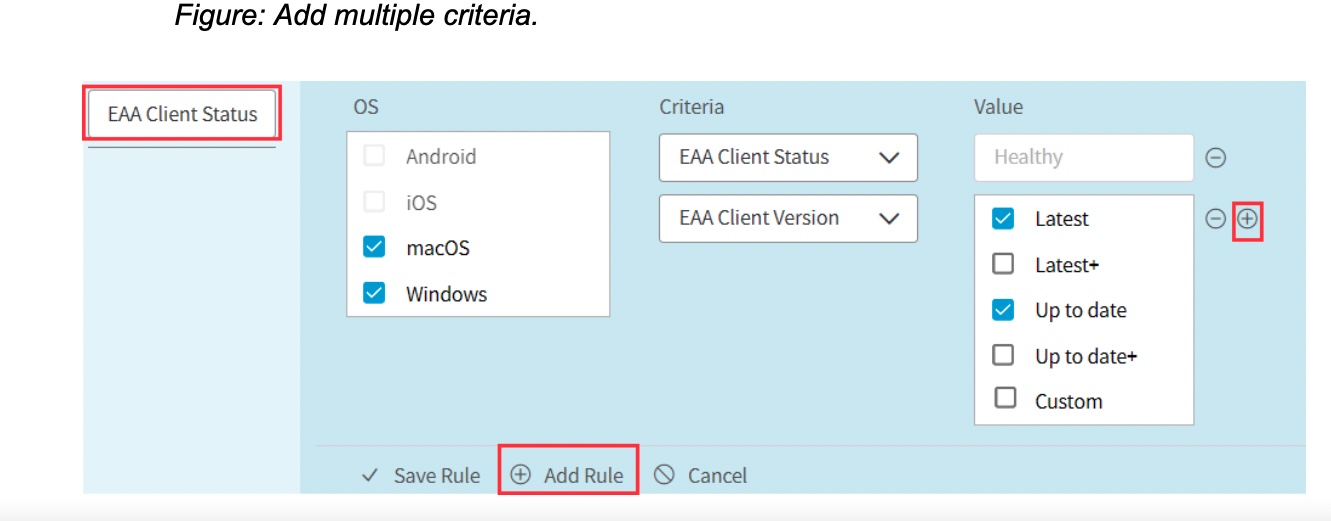Click the circled plus icon on Add Rule
Viewport: 1331px width, 521px height.
click(x=520, y=476)
